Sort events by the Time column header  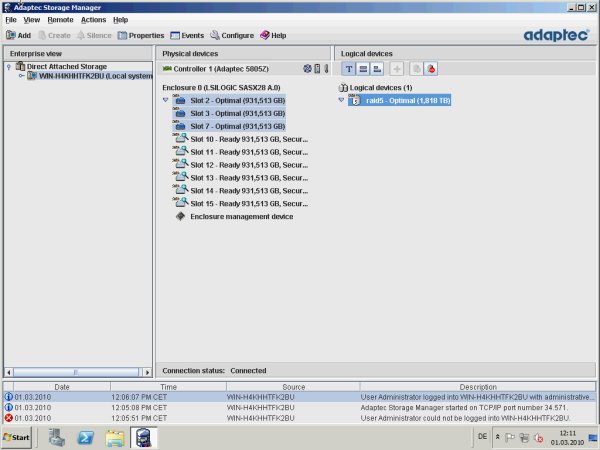168,387
